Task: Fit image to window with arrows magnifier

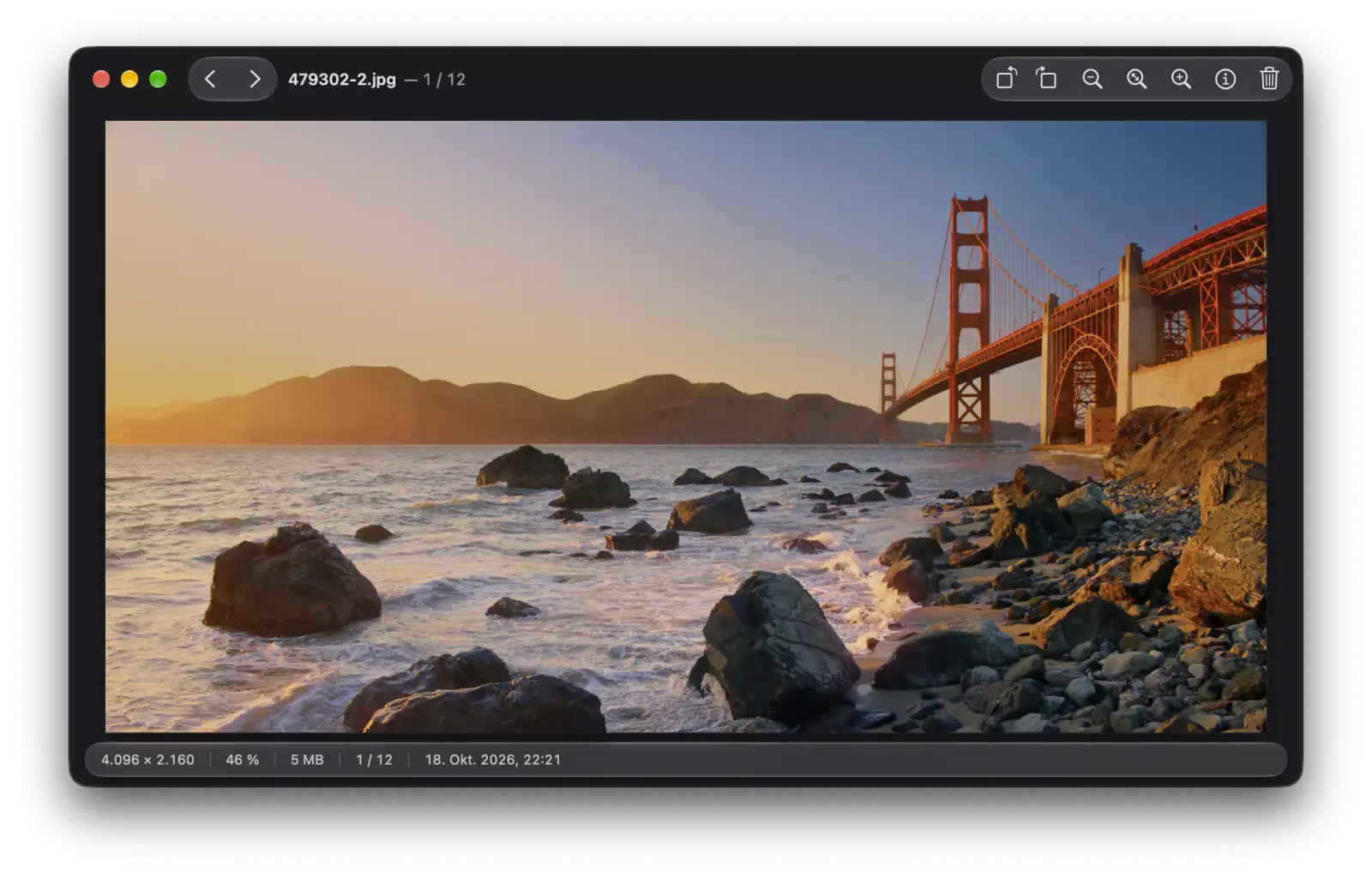Action: 1136,79
